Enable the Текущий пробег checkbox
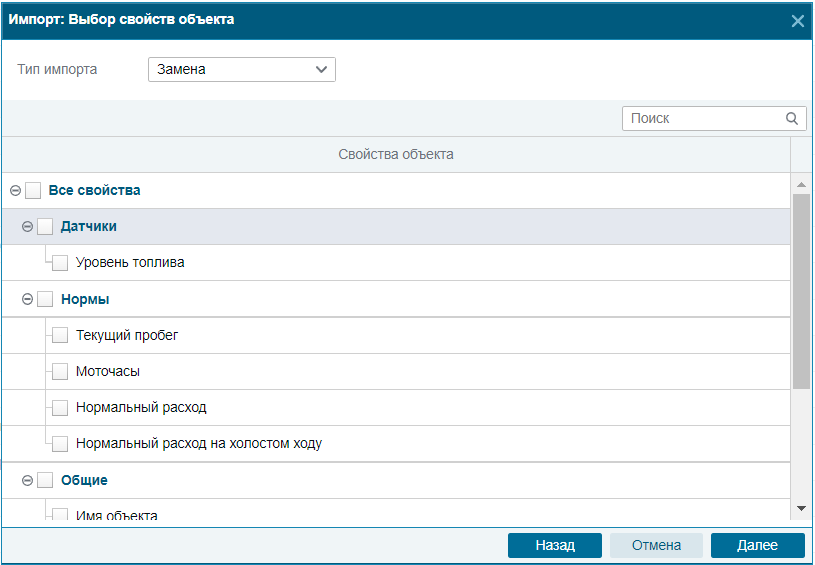The width and height of the screenshot is (815, 565). pyautogui.click(x=60, y=335)
